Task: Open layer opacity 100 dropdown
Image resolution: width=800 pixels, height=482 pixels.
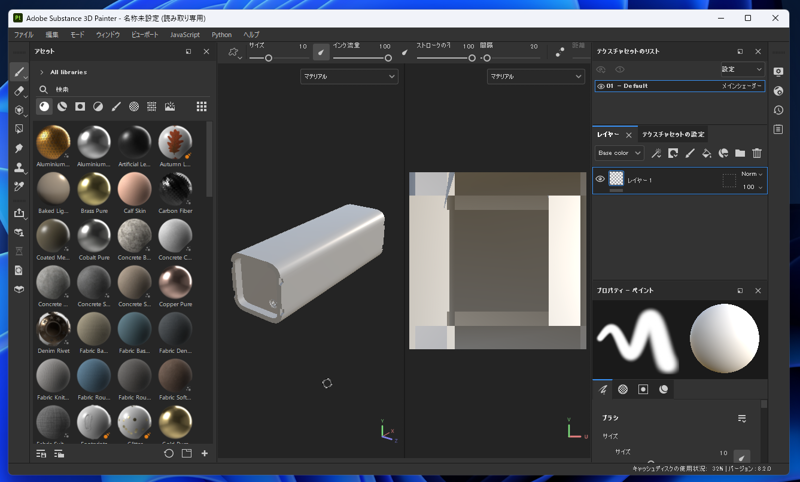Action: pyautogui.click(x=752, y=187)
